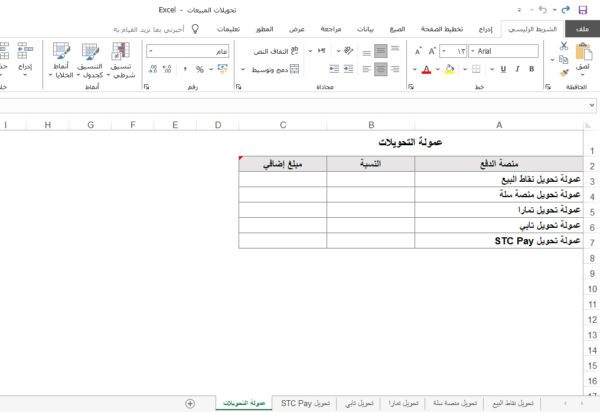Switch to the Developer (المطور) tab
Image resolution: width=600 pixels, height=412 pixels.
(x=264, y=29)
